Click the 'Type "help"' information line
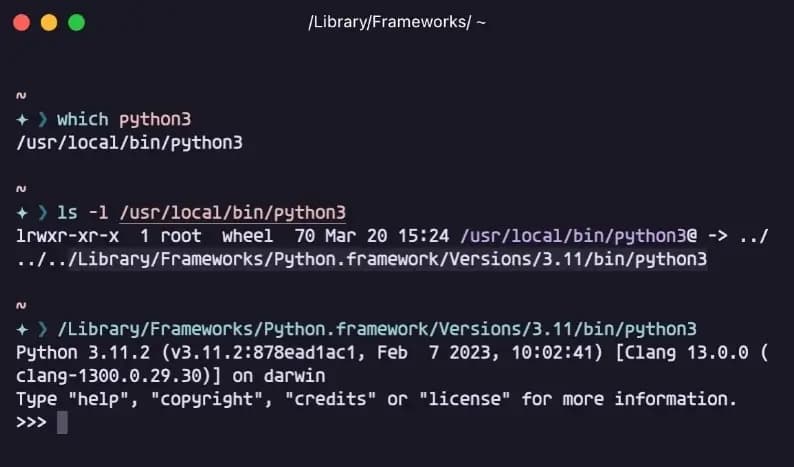794x467 pixels. pos(376,400)
